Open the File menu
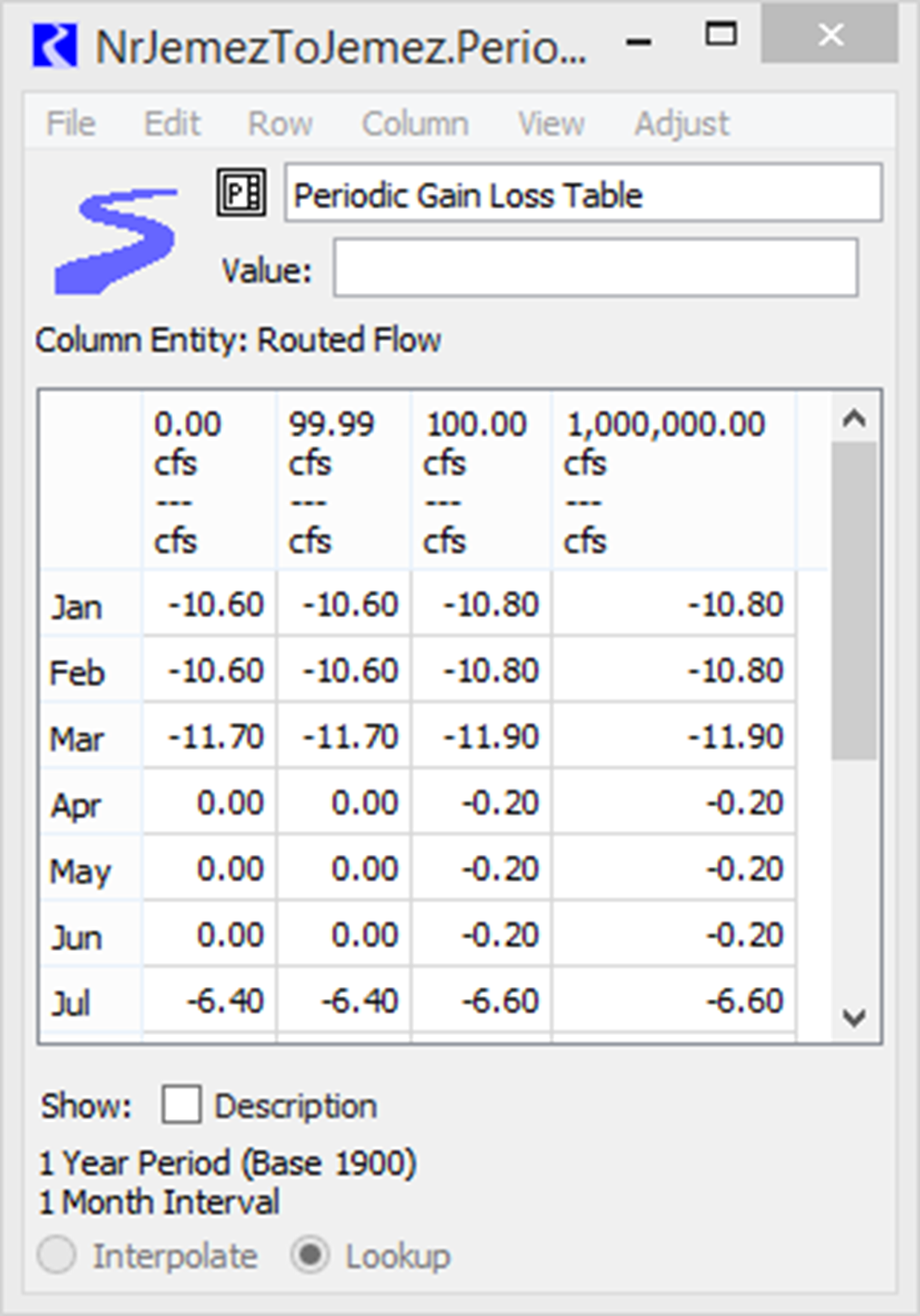920x1316 pixels. [70, 124]
